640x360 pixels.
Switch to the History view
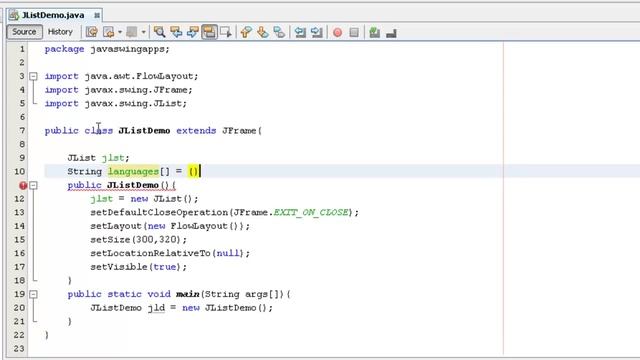60,32
